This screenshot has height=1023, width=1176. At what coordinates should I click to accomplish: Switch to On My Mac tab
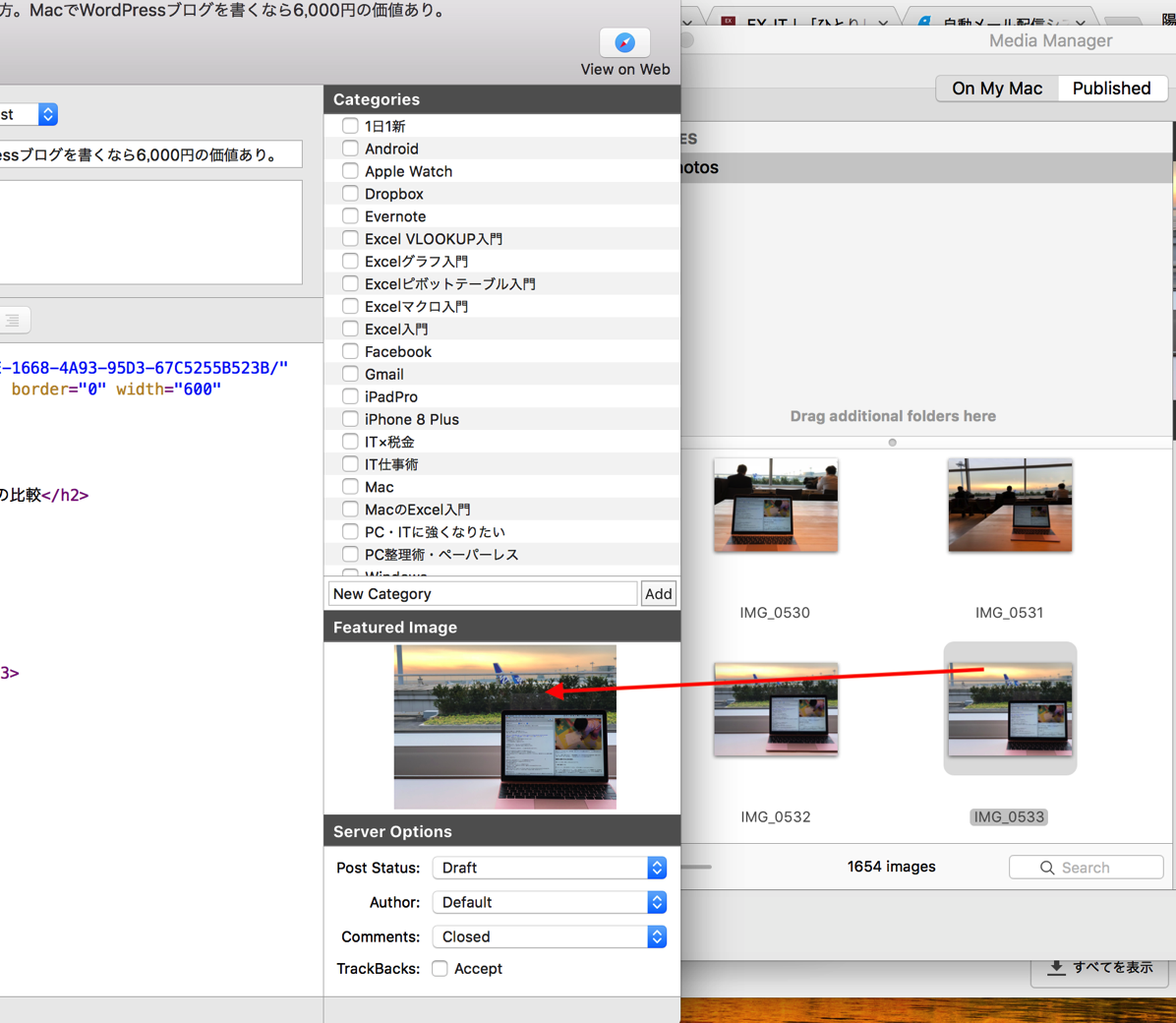click(997, 89)
